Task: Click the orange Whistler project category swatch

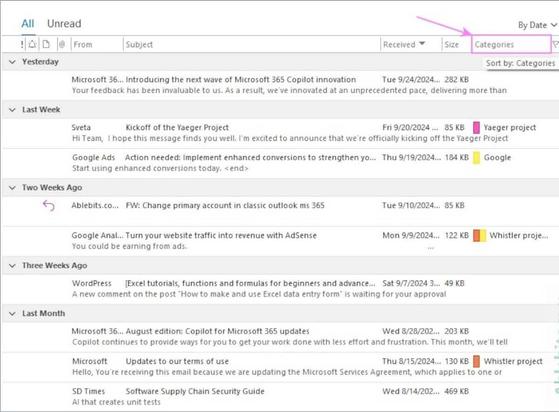Action: (x=476, y=361)
